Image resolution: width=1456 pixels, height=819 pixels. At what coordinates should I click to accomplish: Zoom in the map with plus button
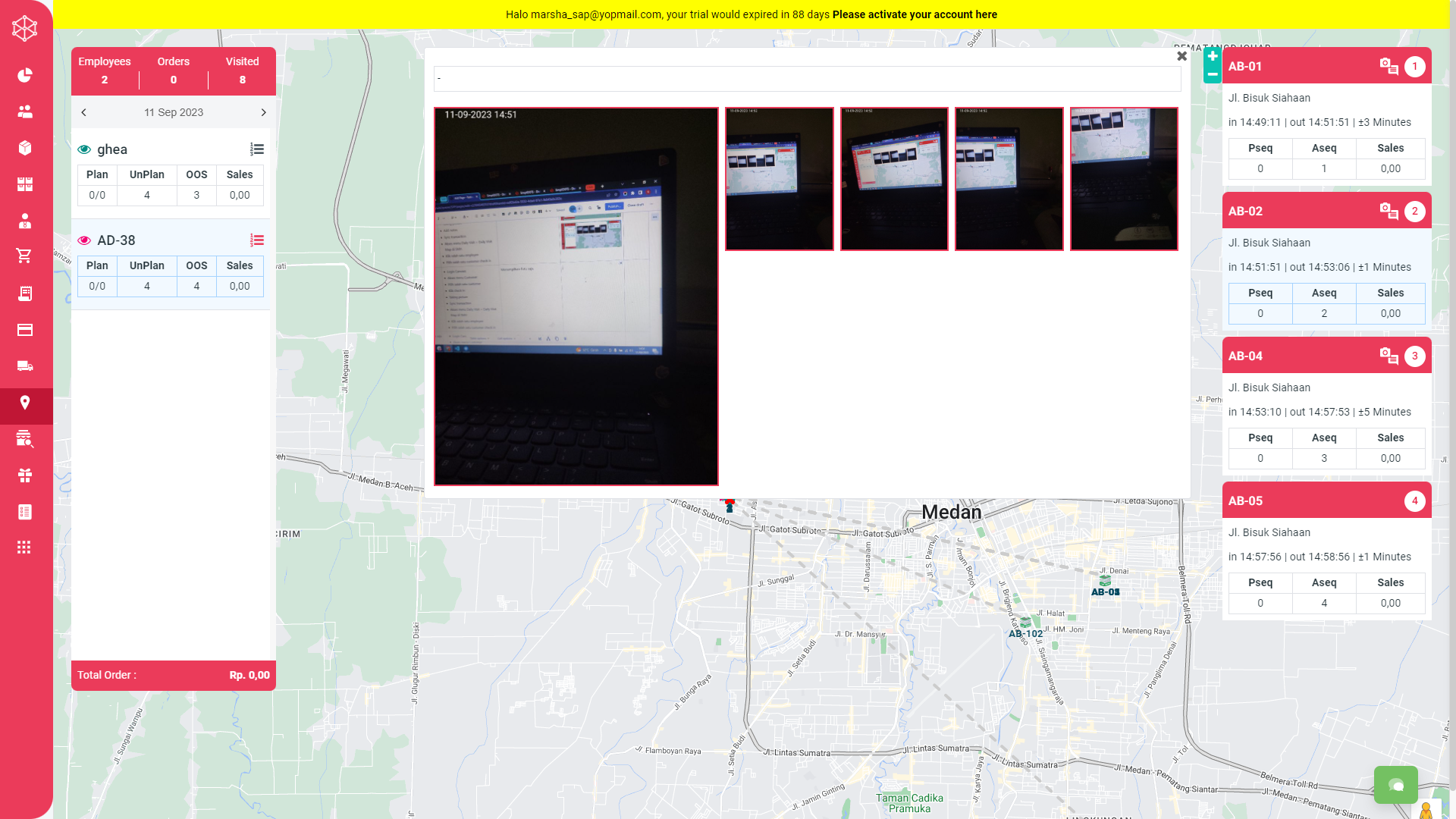pos(1213,56)
